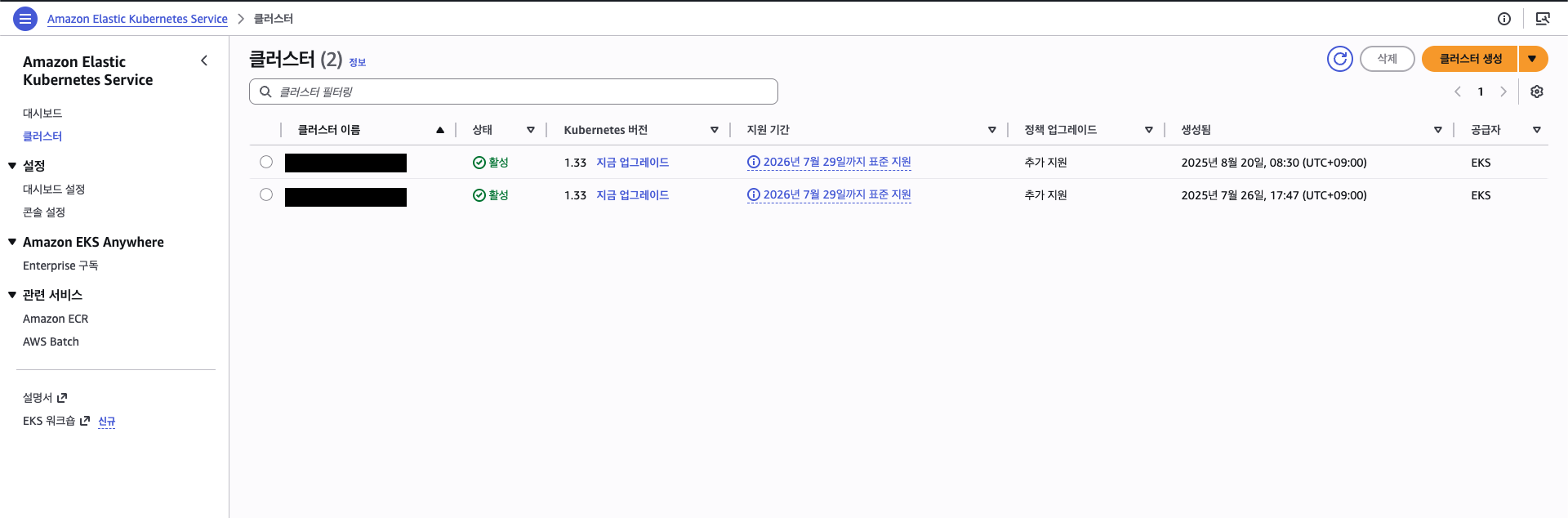Image resolution: width=1568 pixels, height=518 pixels.
Task: Collapse the Amazon EKS Anywhere section
Action: click(12, 242)
